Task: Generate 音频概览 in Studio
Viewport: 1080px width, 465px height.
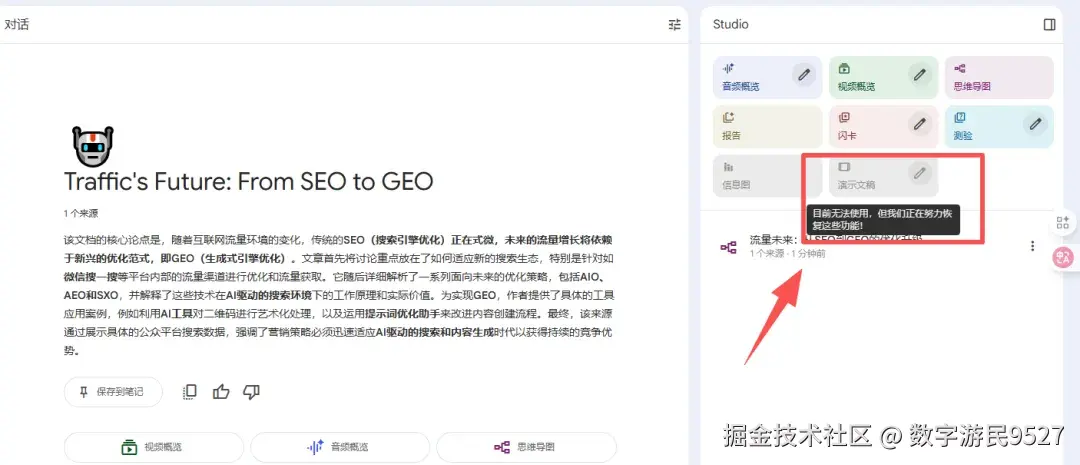Action: coord(767,78)
